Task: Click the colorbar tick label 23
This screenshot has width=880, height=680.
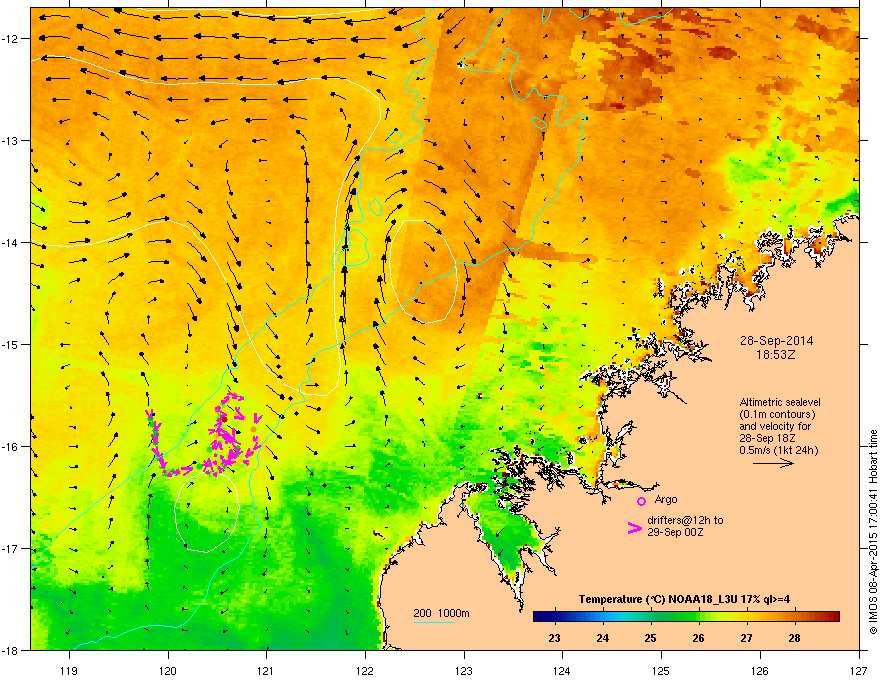Action: [554, 638]
